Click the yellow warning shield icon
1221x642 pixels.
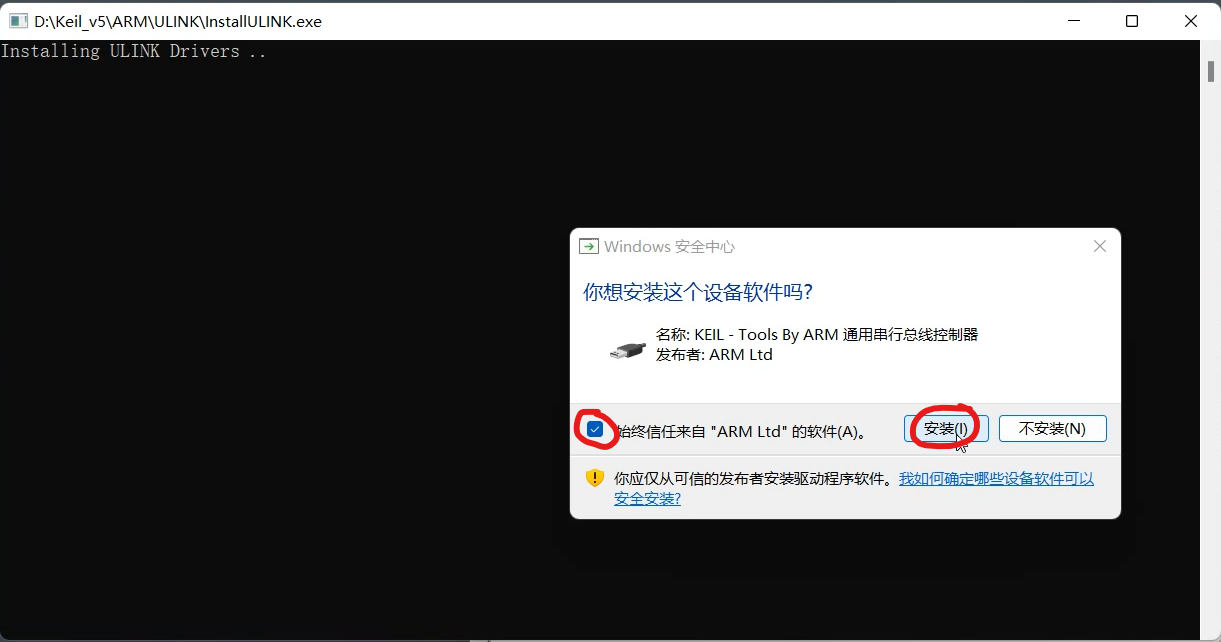click(595, 478)
